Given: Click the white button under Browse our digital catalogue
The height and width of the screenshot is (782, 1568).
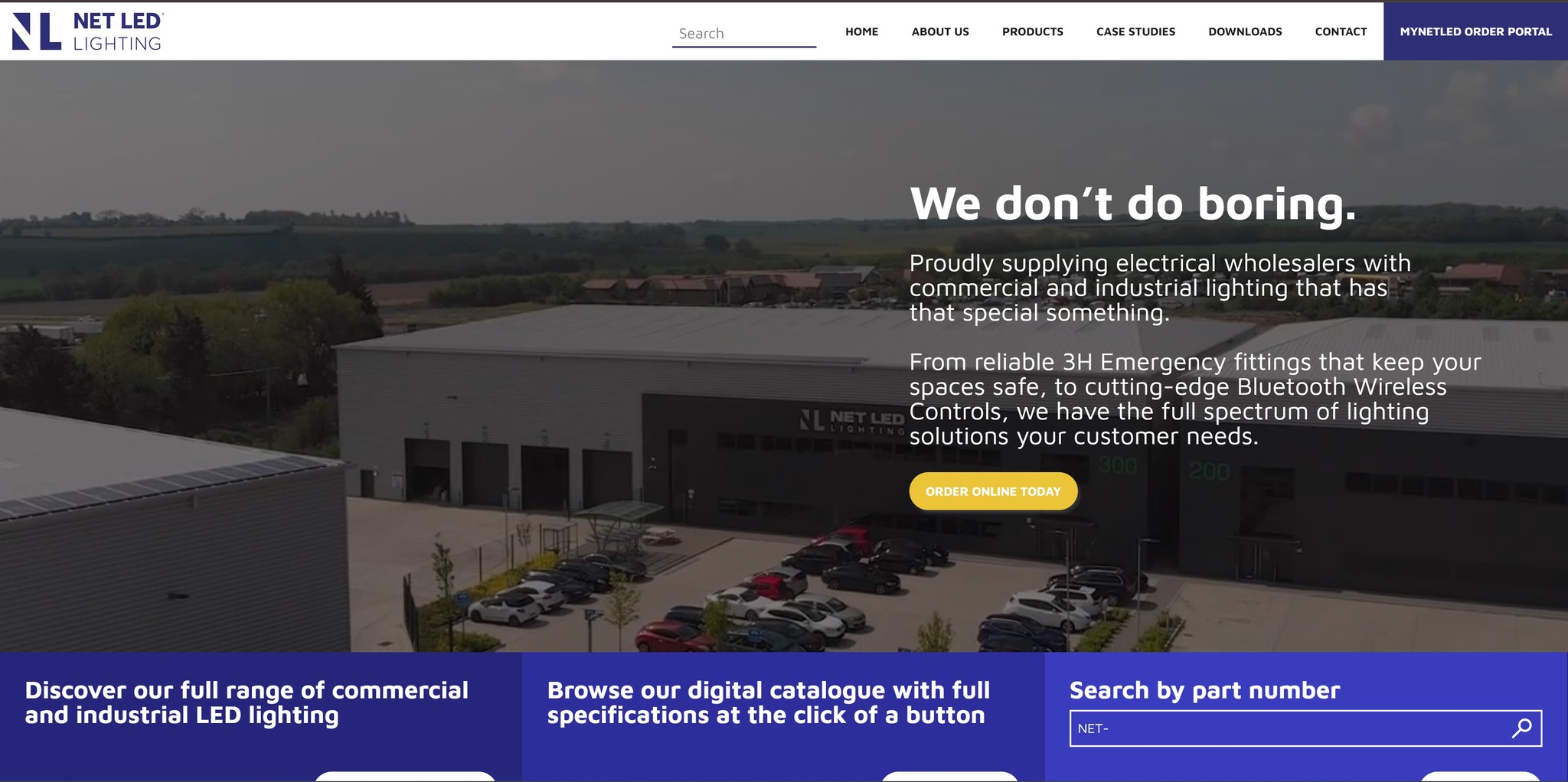Looking at the screenshot, I should tap(949, 777).
